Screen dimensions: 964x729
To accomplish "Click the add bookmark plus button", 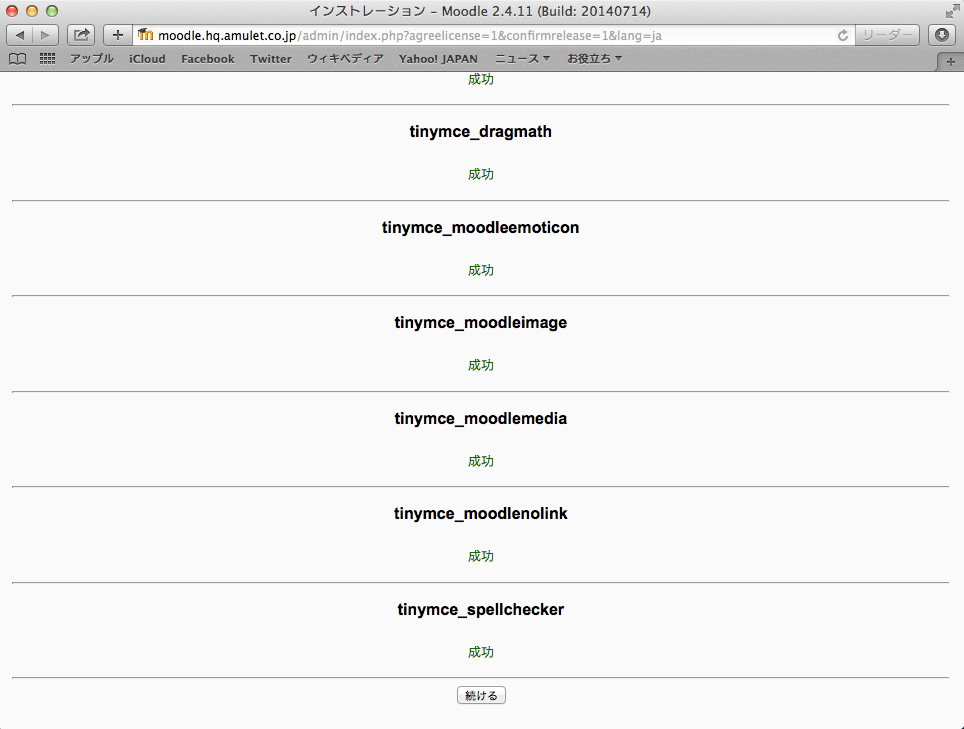I will click(117, 35).
